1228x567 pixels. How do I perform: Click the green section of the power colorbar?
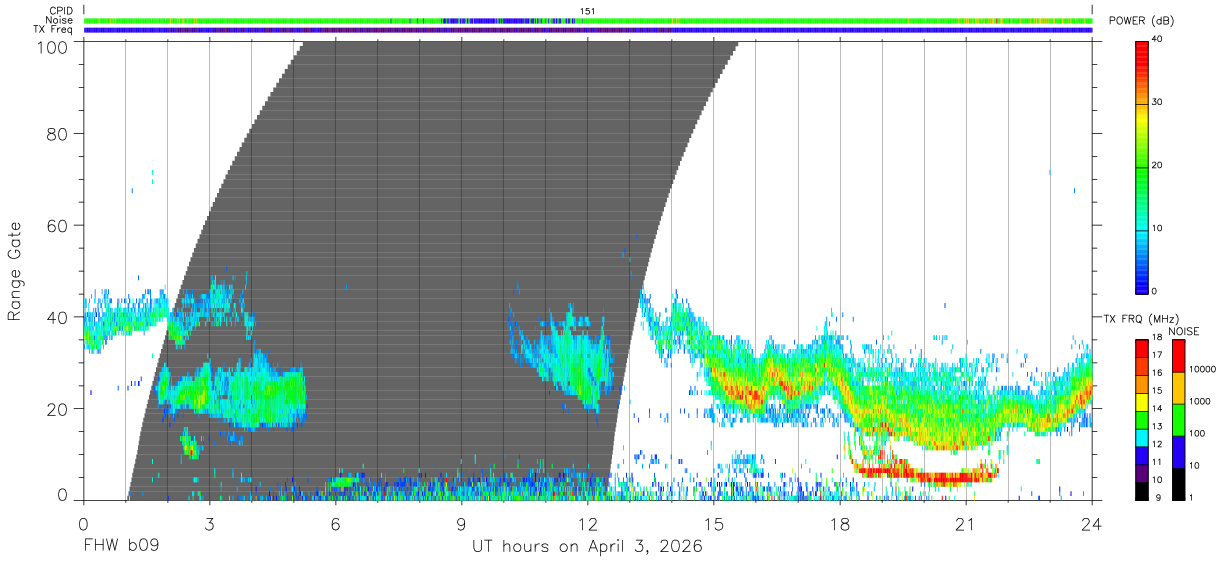(x=1142, y=185)
